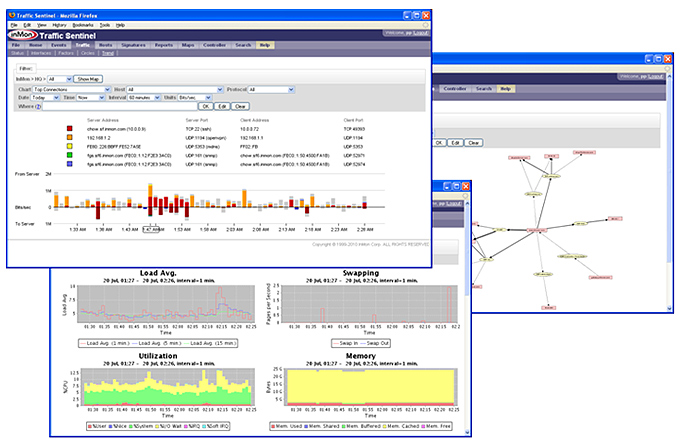Open the yellow Help tab in front window
The image size is (680, 447).
pyautogui.click(x=265, y=45)
